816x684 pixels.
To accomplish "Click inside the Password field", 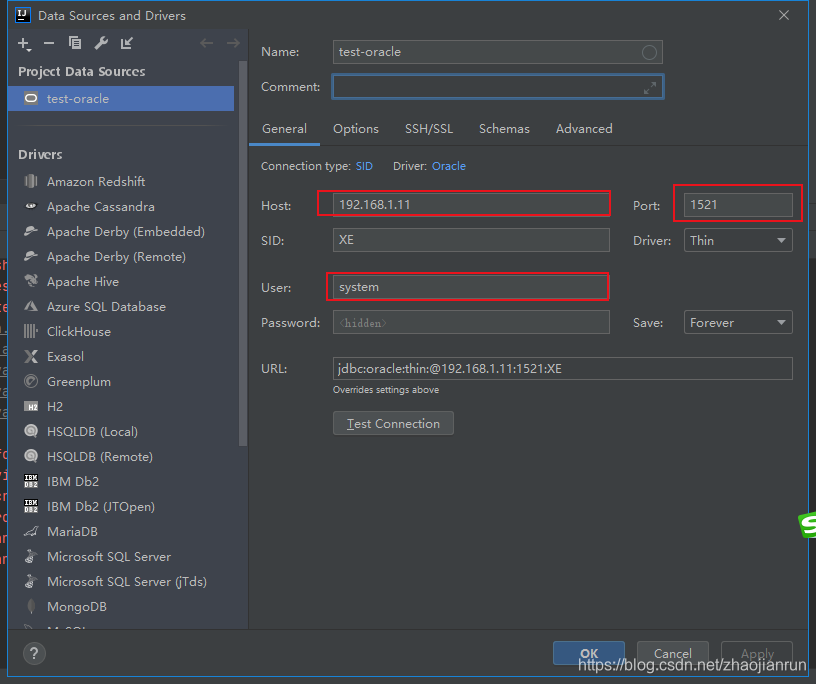I will [470, 321].
